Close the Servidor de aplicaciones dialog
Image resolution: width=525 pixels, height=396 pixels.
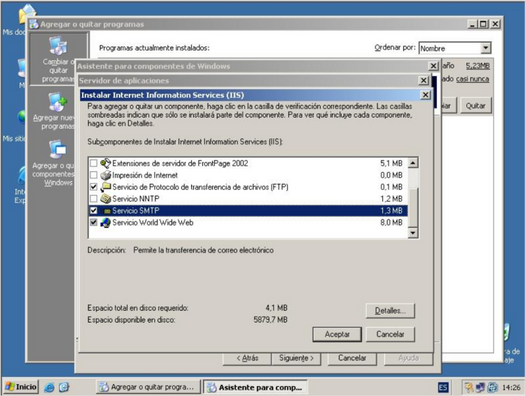coord(424,80)
